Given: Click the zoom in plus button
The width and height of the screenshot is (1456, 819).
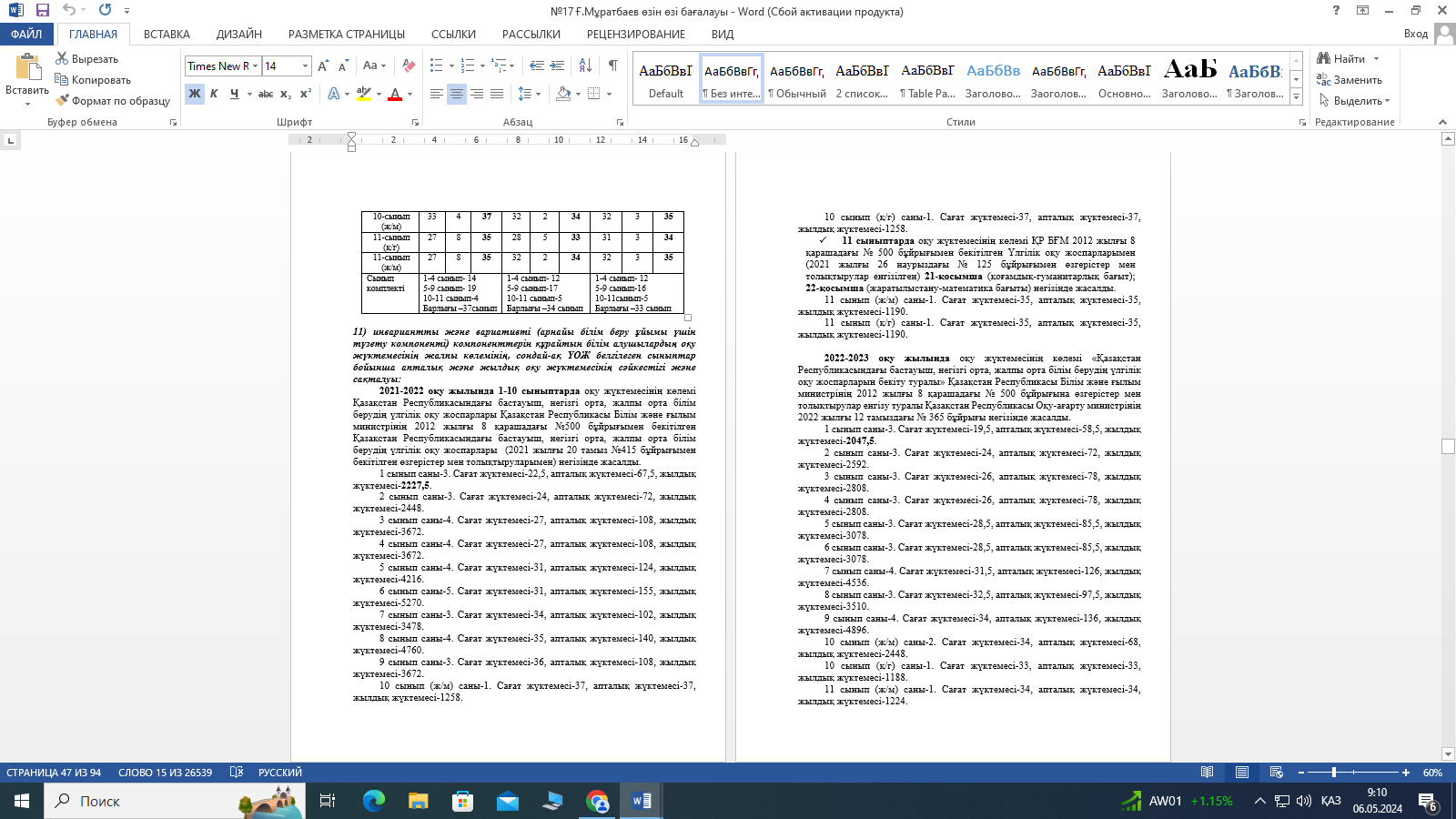Looking at the screenshot, I should 1406,773.
